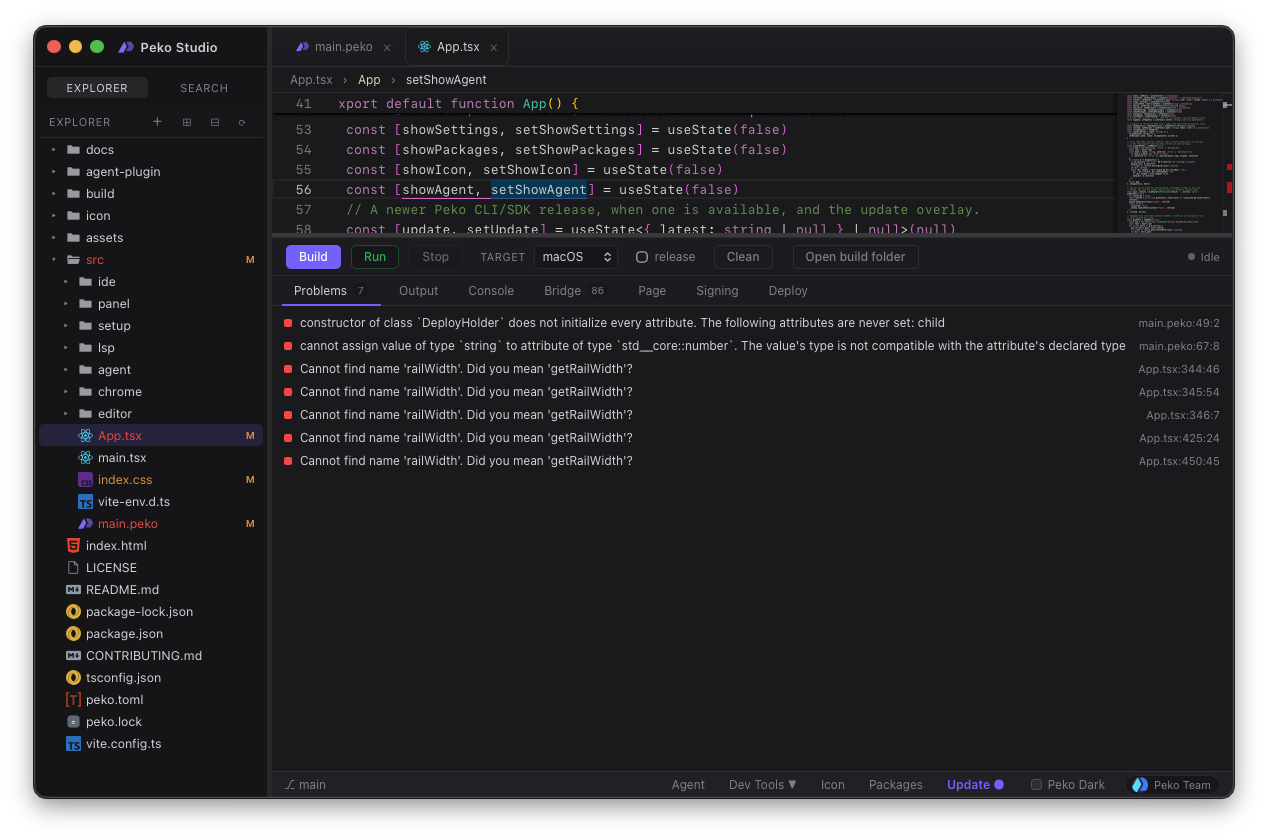The image size is (1268, 840).
Task: Expand the chrome folder
Action: [x=66, y=392]
